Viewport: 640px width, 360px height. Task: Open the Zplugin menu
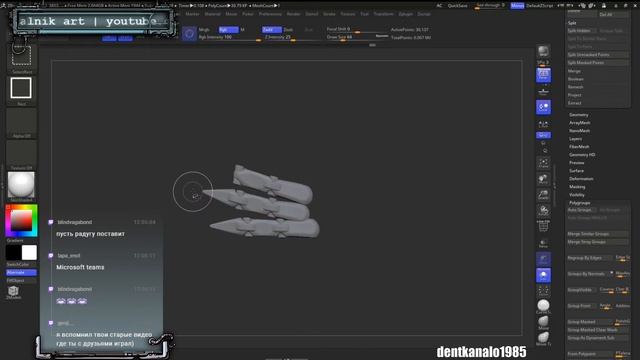[x=405, y=14]
